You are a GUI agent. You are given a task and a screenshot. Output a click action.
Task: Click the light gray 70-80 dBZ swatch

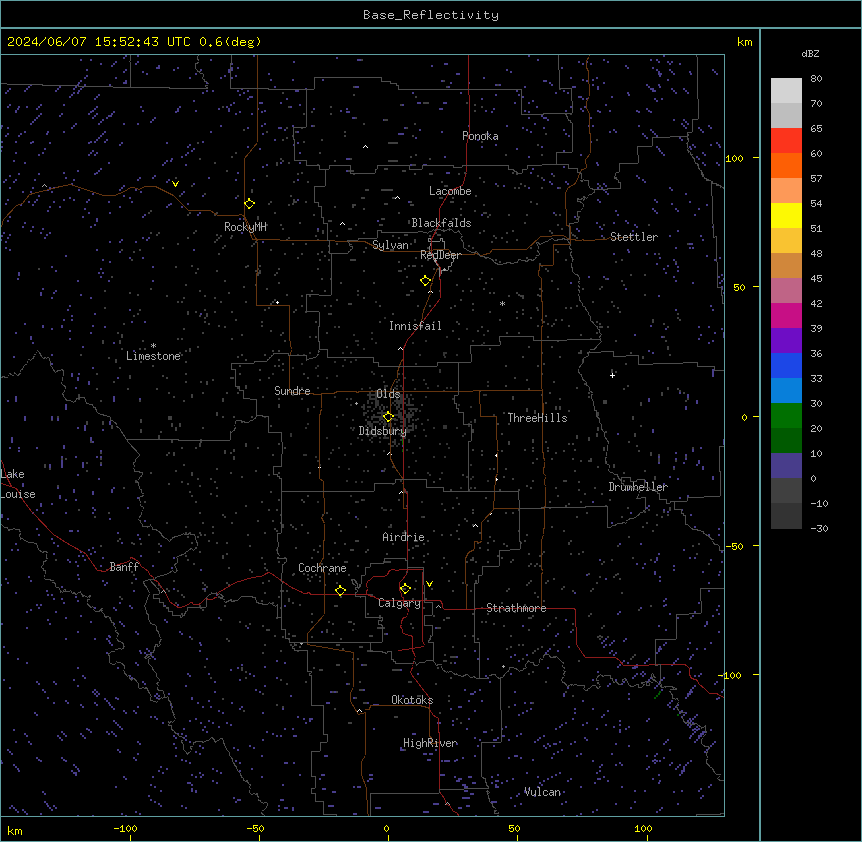coord(786,91)
